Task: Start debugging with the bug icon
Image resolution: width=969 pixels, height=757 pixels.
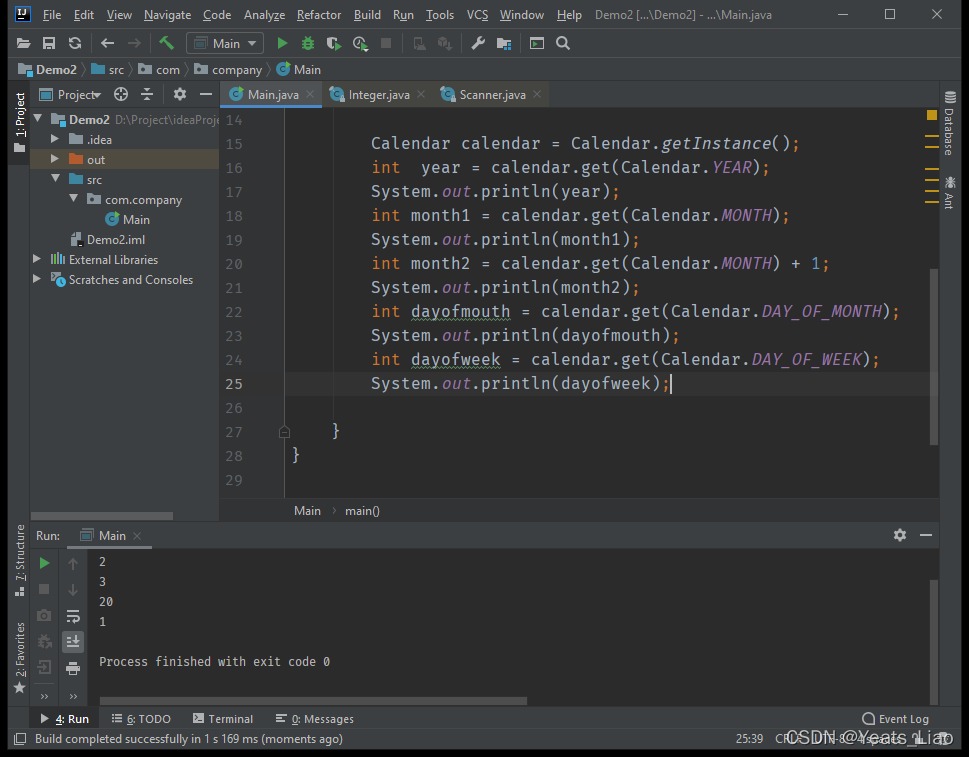Action: pos(308,43)
